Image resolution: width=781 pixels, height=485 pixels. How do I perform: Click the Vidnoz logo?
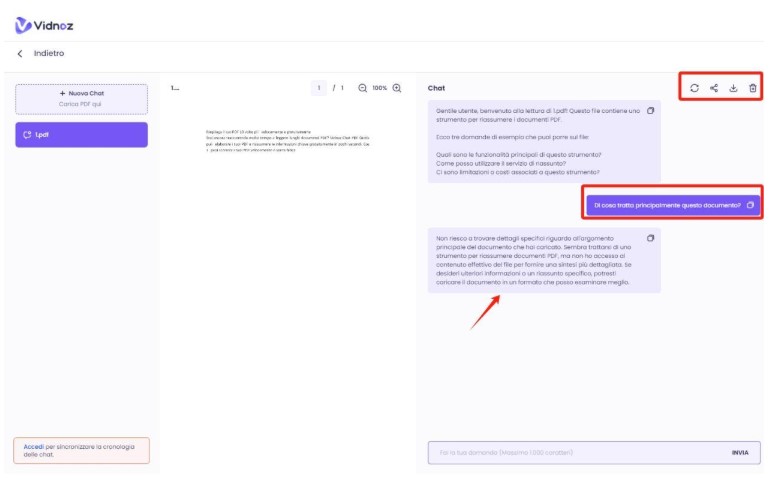pos(44,25)
